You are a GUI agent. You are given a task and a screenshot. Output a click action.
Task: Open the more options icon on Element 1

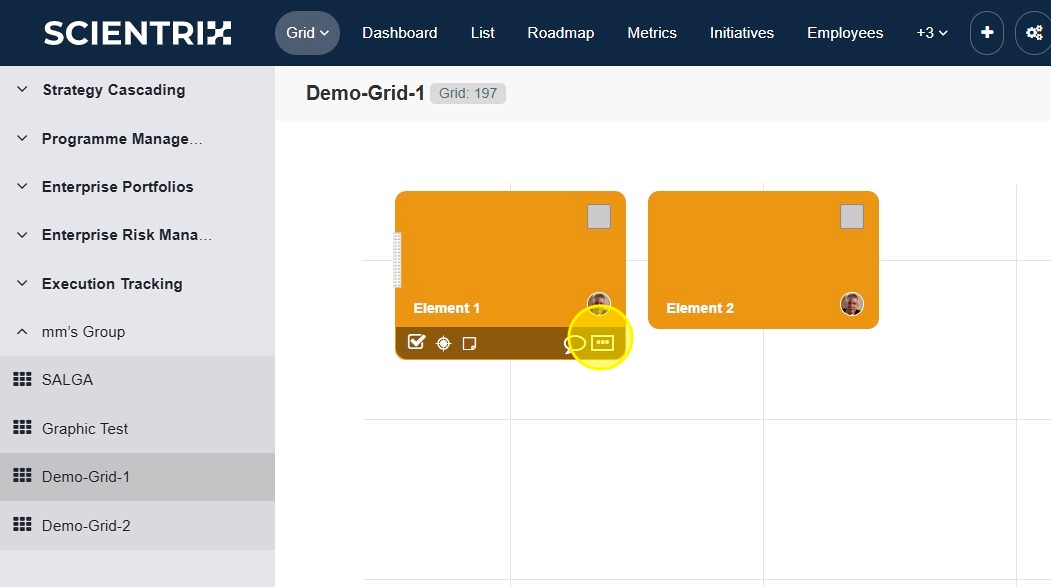pos(602,343)
